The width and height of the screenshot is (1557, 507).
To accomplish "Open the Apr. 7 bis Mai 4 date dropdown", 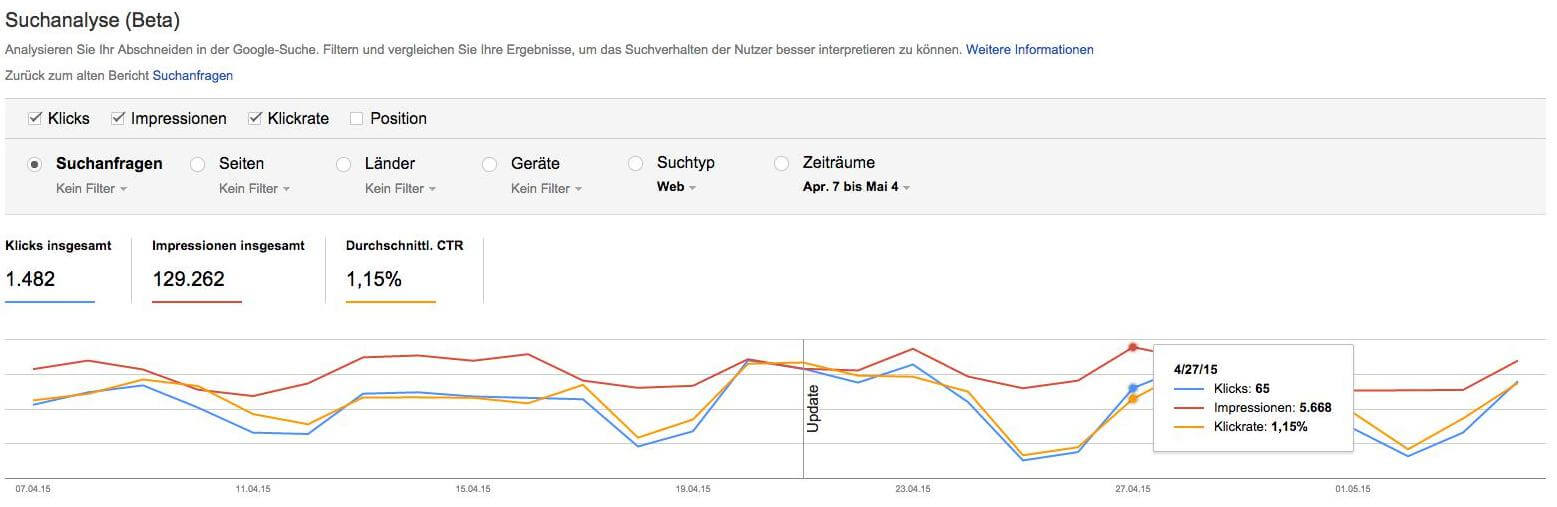I will coord(856,187).
